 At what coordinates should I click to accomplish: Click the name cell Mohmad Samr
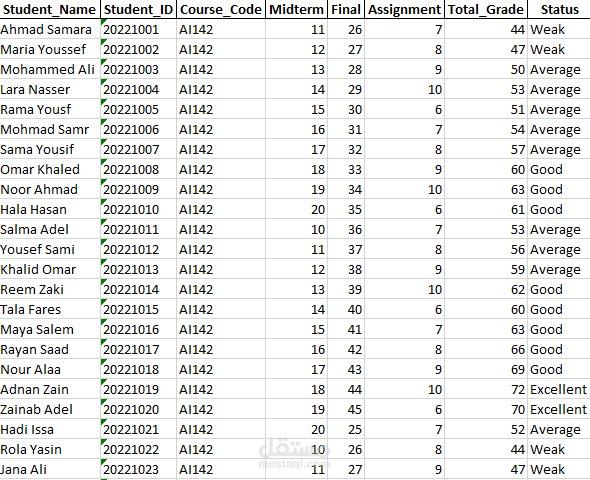click(50, 129)
